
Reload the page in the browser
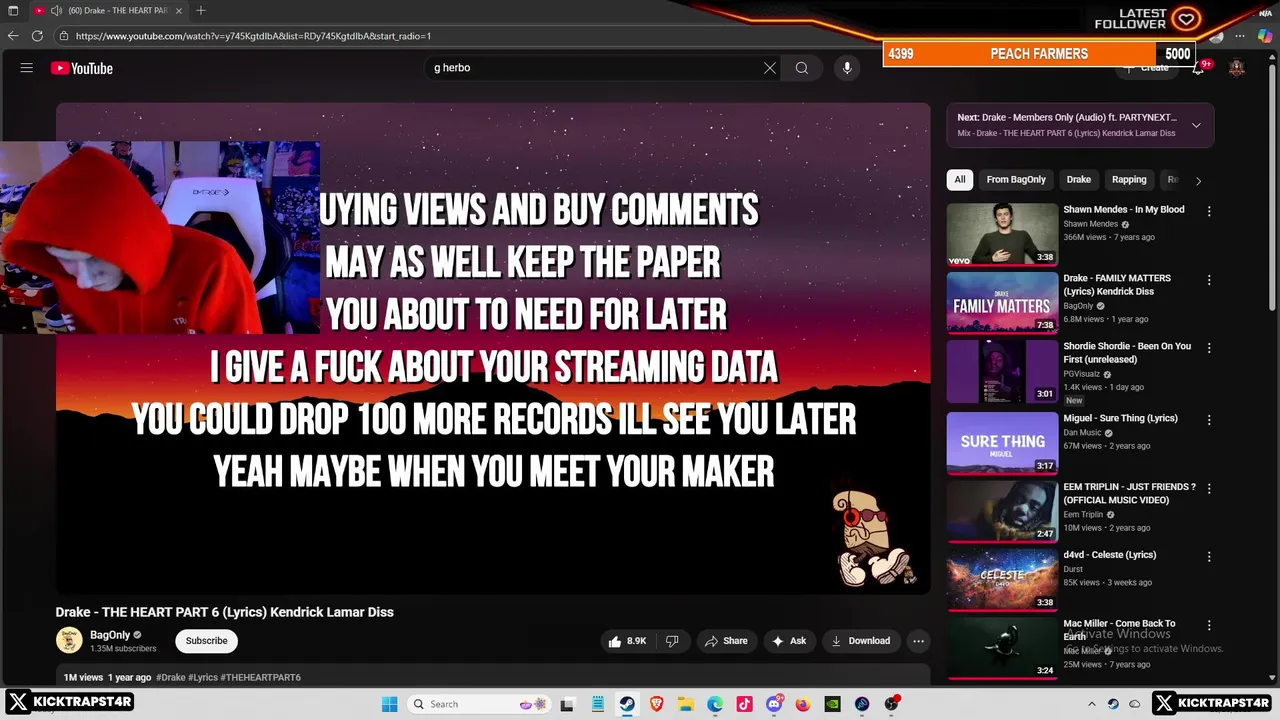[37, 36]
